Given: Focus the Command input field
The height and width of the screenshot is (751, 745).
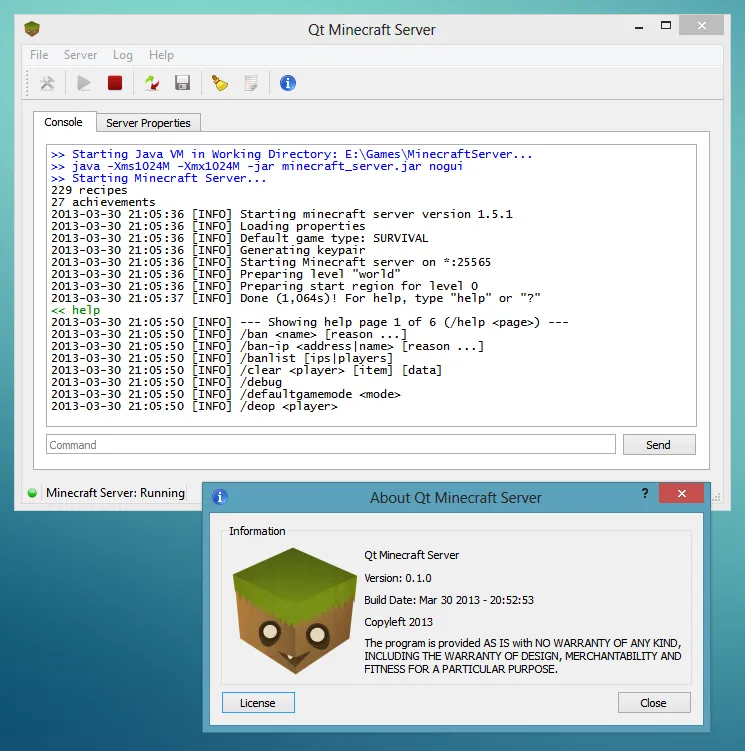Looking at the screenshot, I should pyautogui.click(x=330, y=445).
